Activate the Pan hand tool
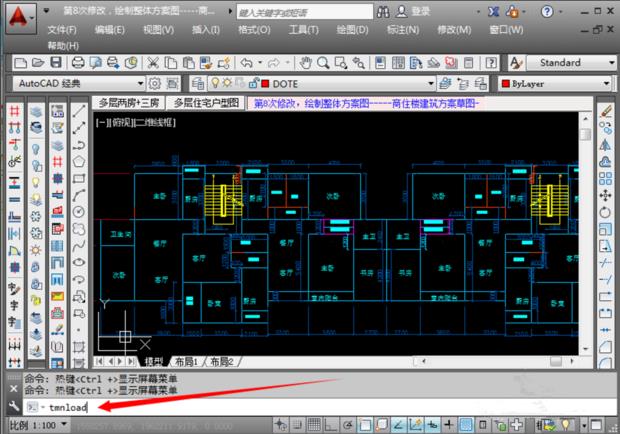Screen dimensions: 620x434 (305, 62)
